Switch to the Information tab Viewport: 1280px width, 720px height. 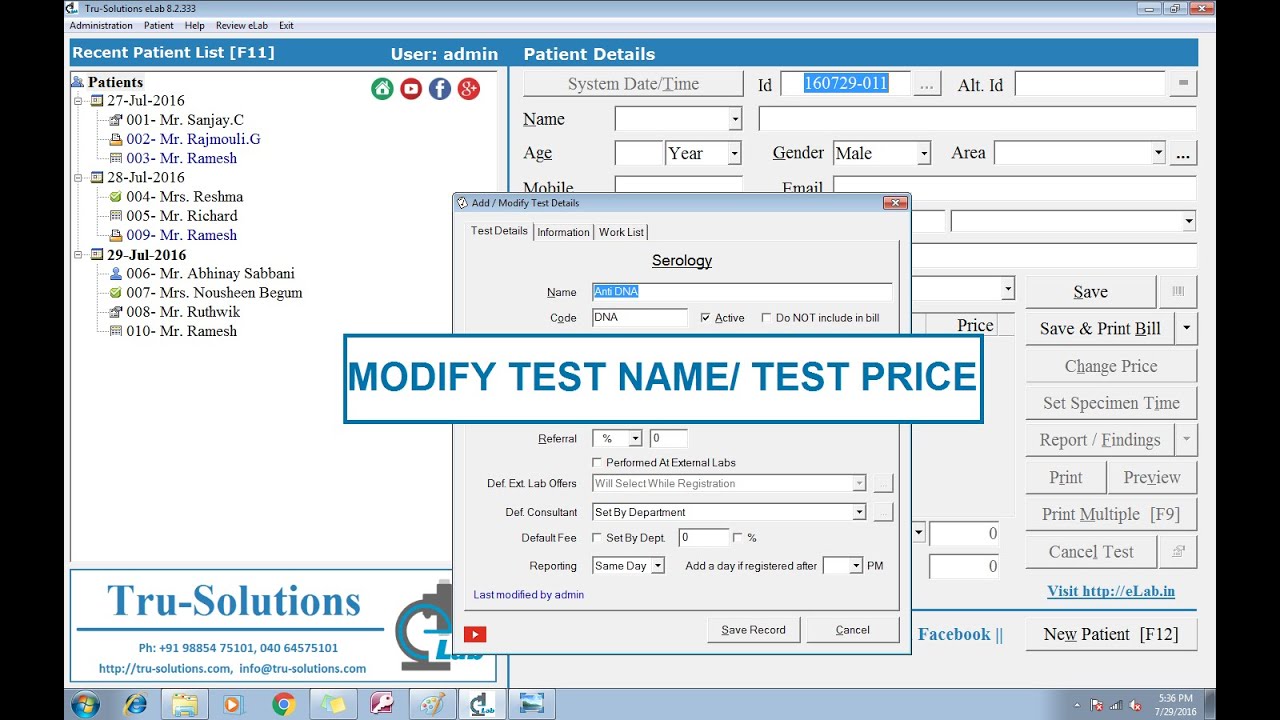pyautogui.click(x=563, y=232)
